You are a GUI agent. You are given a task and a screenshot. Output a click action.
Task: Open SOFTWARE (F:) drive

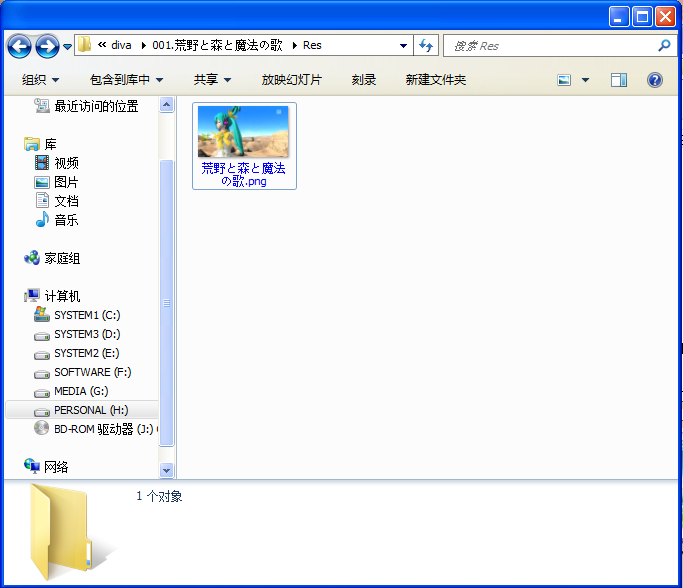93,372
